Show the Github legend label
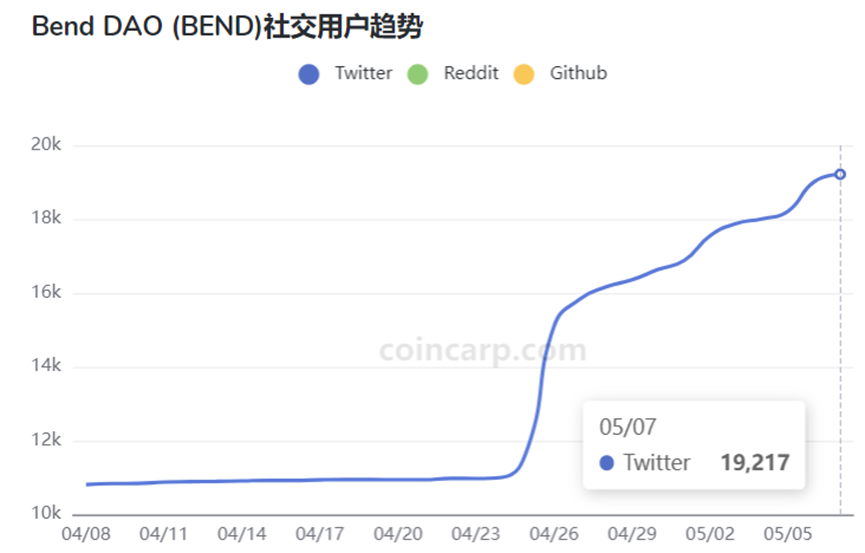The height and width of the screenshot is (553, 865). [578, 73]
